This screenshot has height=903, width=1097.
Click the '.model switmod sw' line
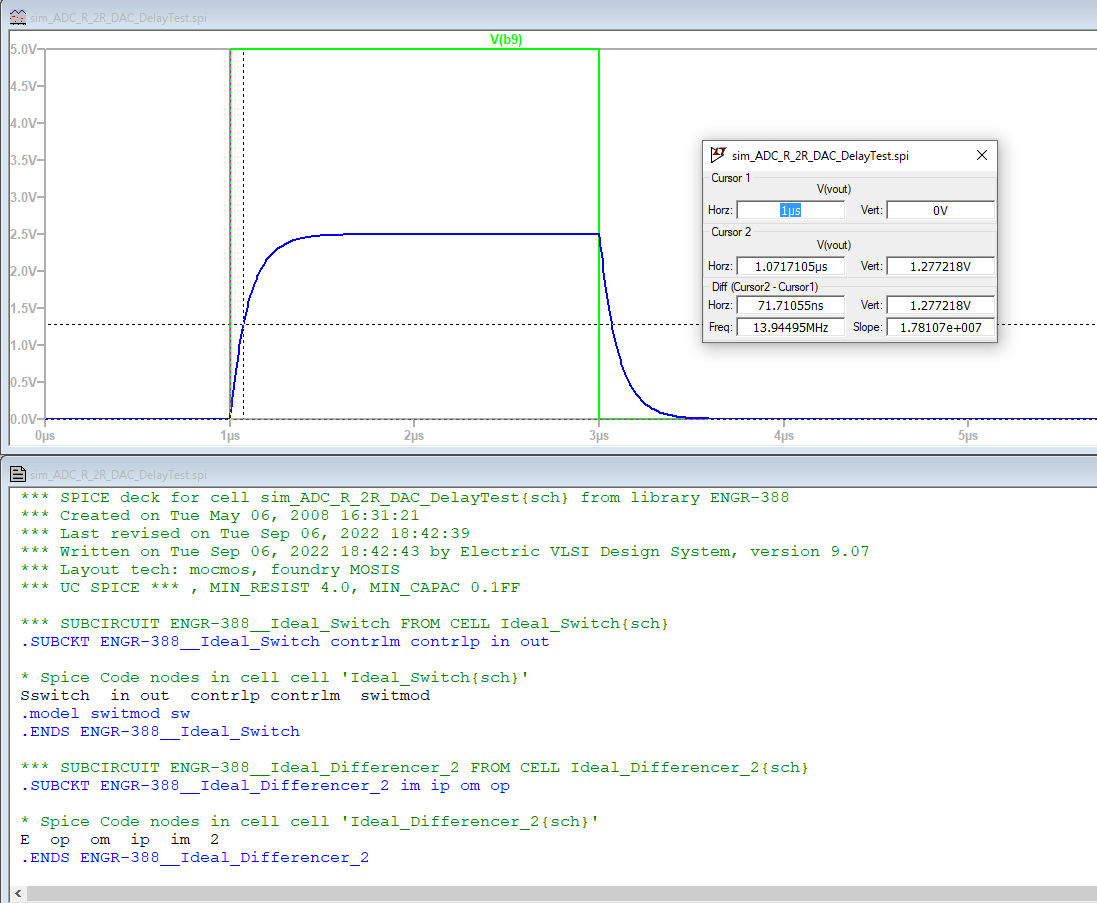point(105,713)
